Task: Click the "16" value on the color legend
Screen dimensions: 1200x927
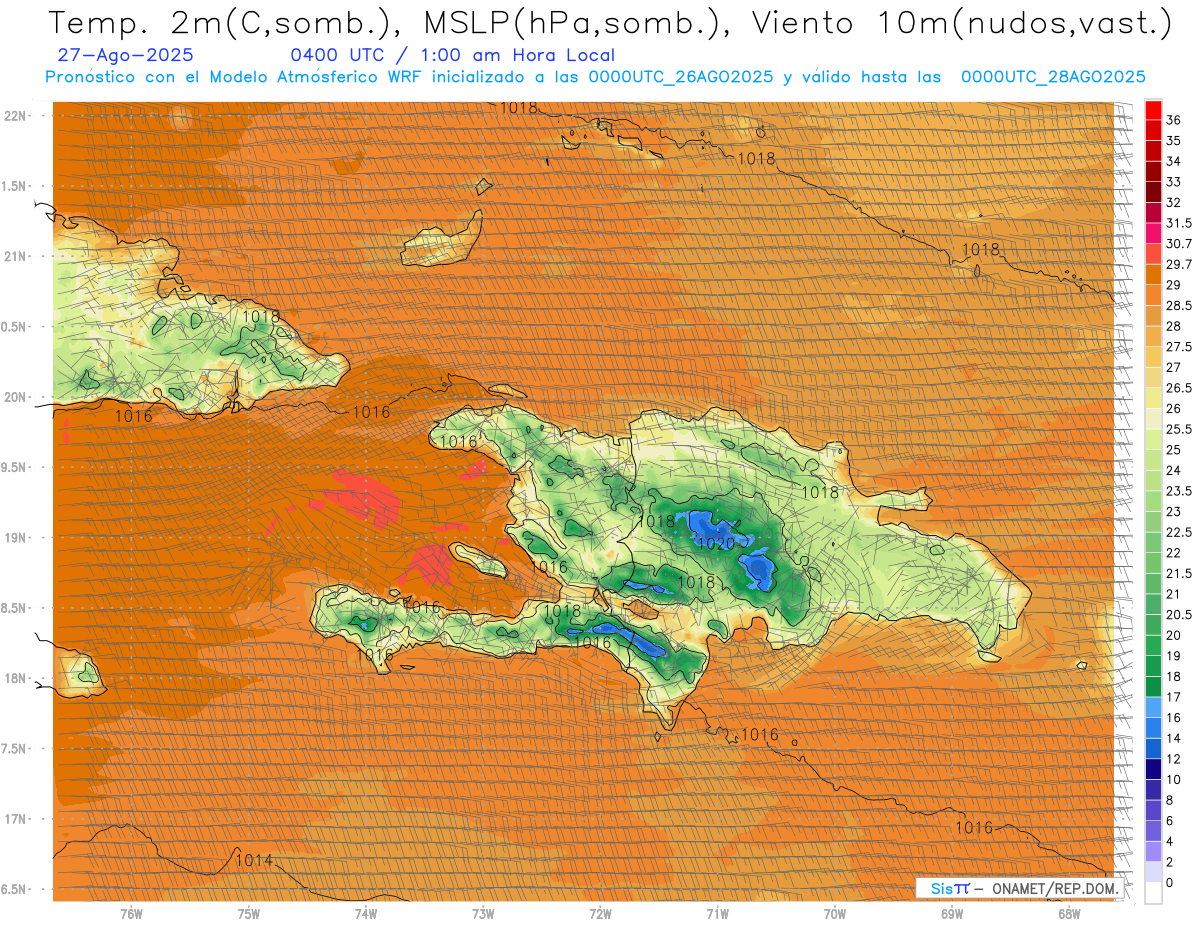Action: 1174,718
